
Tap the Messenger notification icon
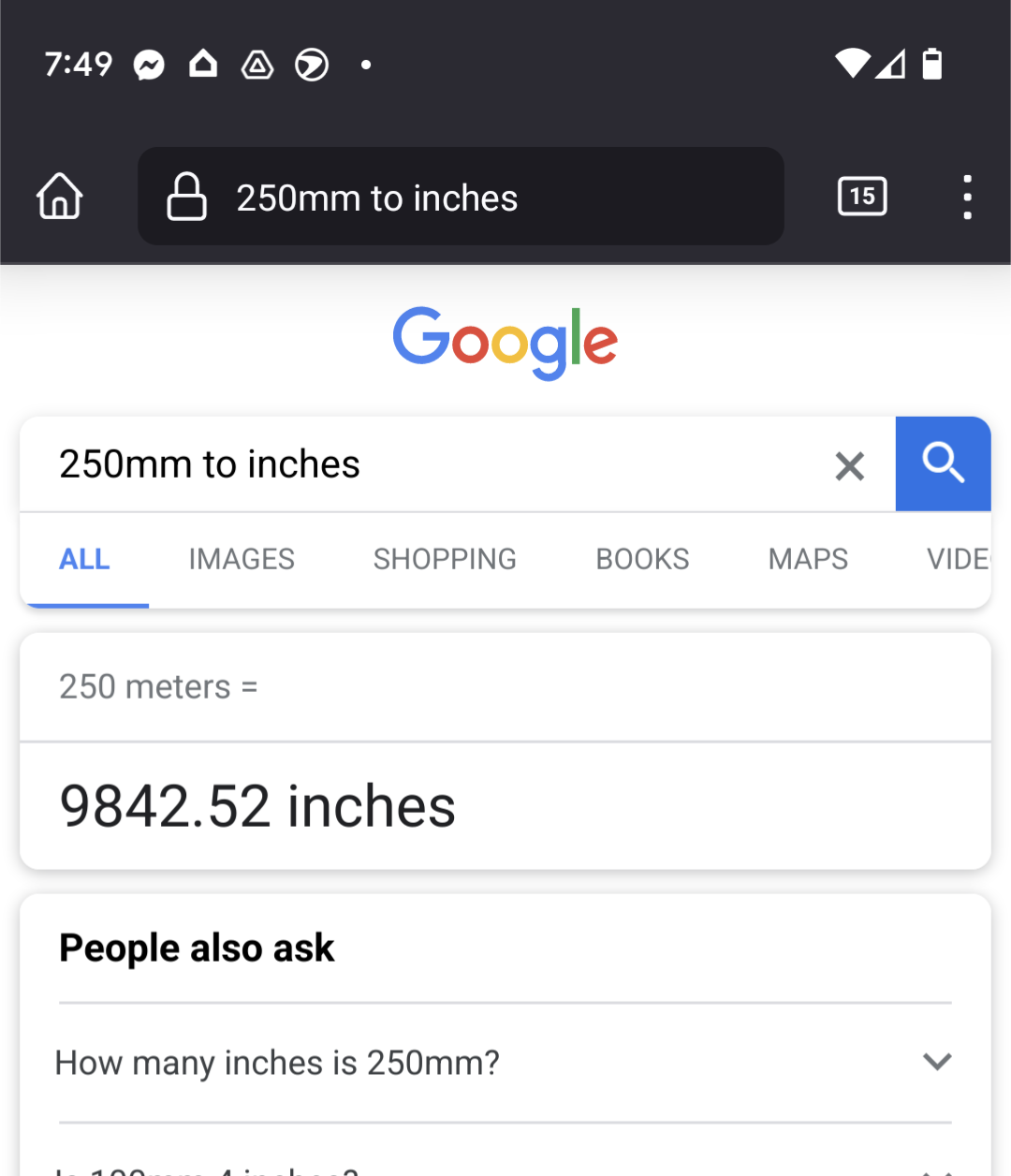click(x=149, y=65)
